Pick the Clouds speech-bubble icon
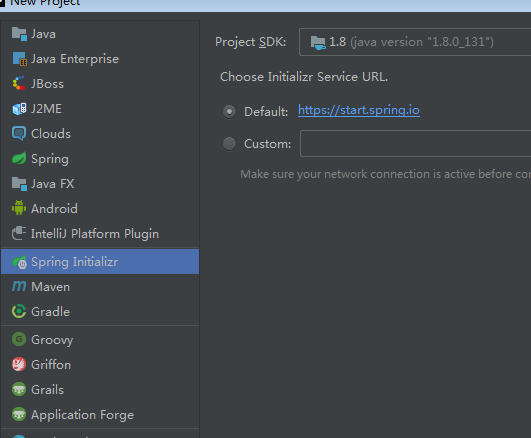531x438 pixels. (19, 133)
